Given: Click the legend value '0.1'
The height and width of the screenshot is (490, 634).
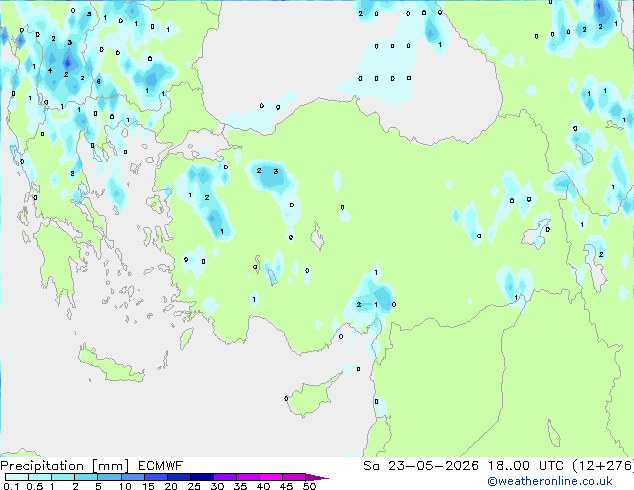Looking at the screenshot, I should 11,486.
